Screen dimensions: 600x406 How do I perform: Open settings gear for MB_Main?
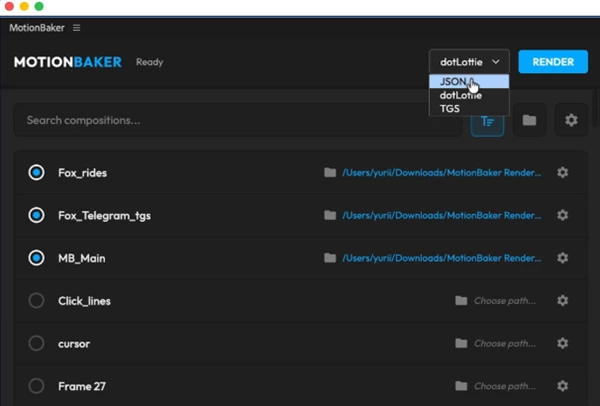[562, 258]
